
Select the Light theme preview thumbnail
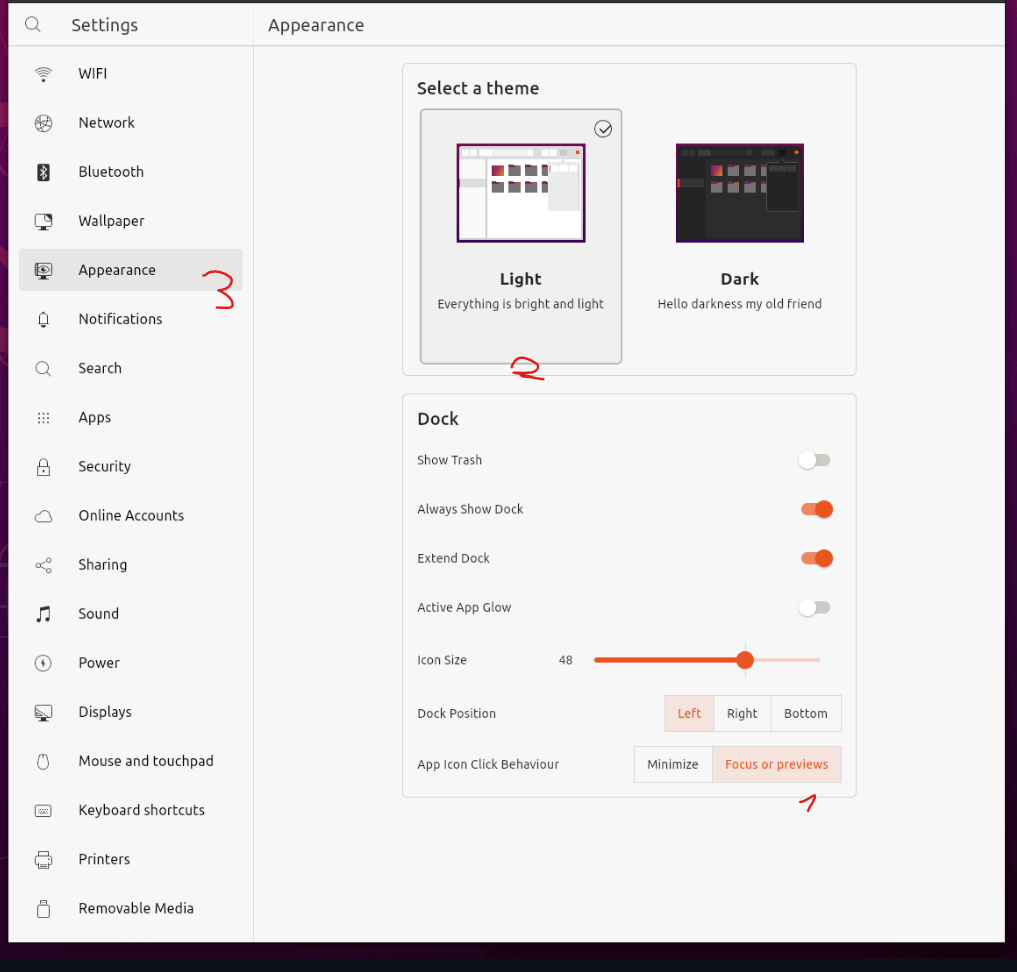click(521, 193)
